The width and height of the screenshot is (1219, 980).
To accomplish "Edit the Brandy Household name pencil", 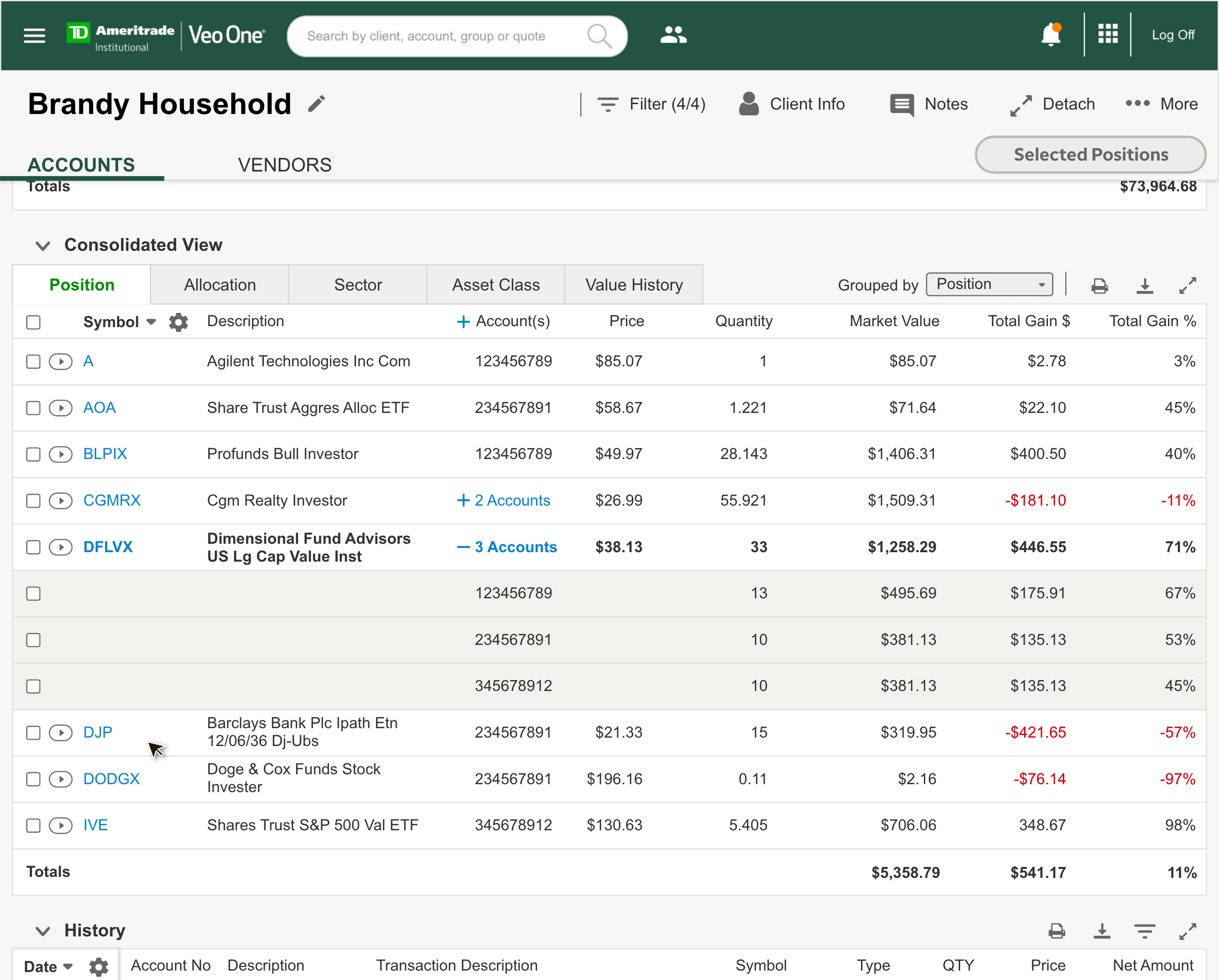I will [316, 104].
